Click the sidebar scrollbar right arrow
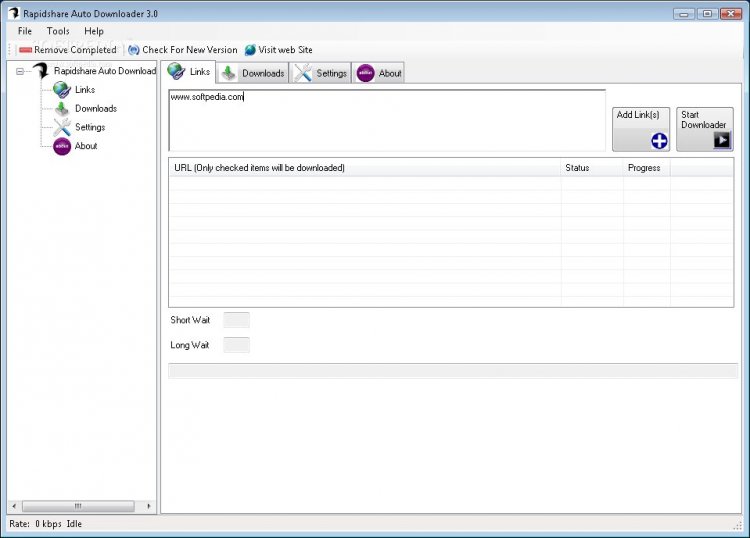The image size is (750, 538). pos(149,506)
